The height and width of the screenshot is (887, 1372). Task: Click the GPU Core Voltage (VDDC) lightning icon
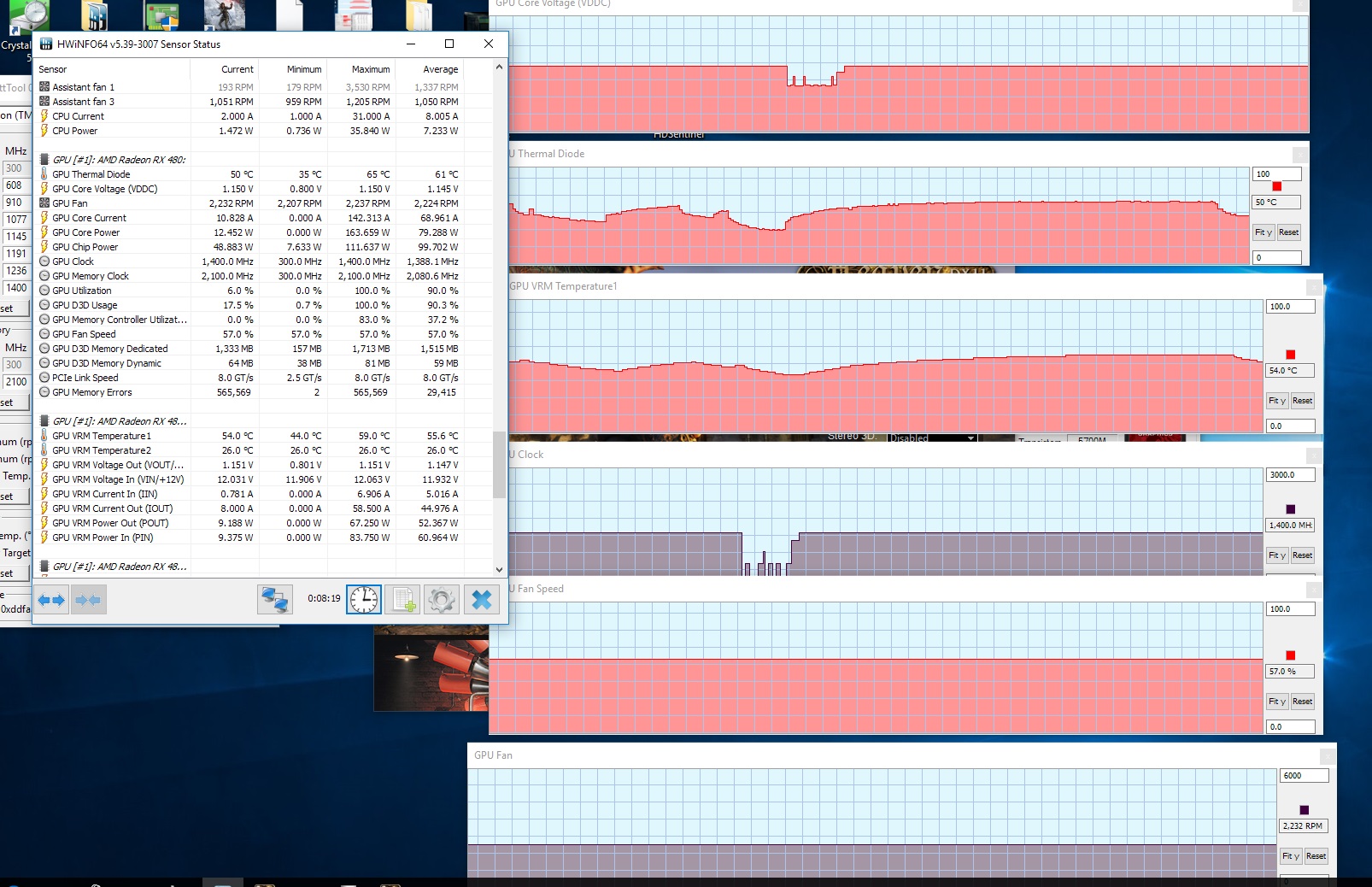coord(44,188)
